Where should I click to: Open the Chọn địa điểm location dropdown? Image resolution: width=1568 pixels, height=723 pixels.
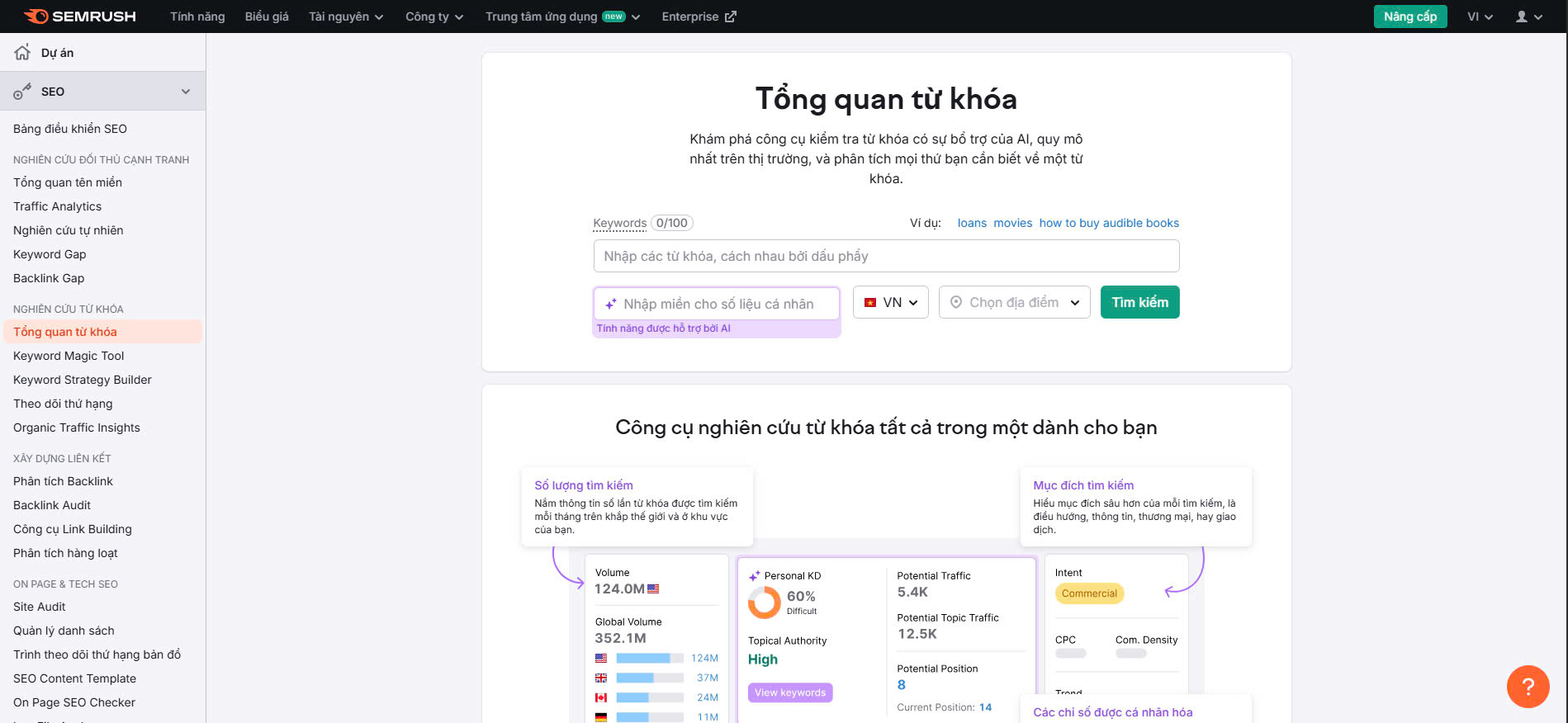point(1014,303)
